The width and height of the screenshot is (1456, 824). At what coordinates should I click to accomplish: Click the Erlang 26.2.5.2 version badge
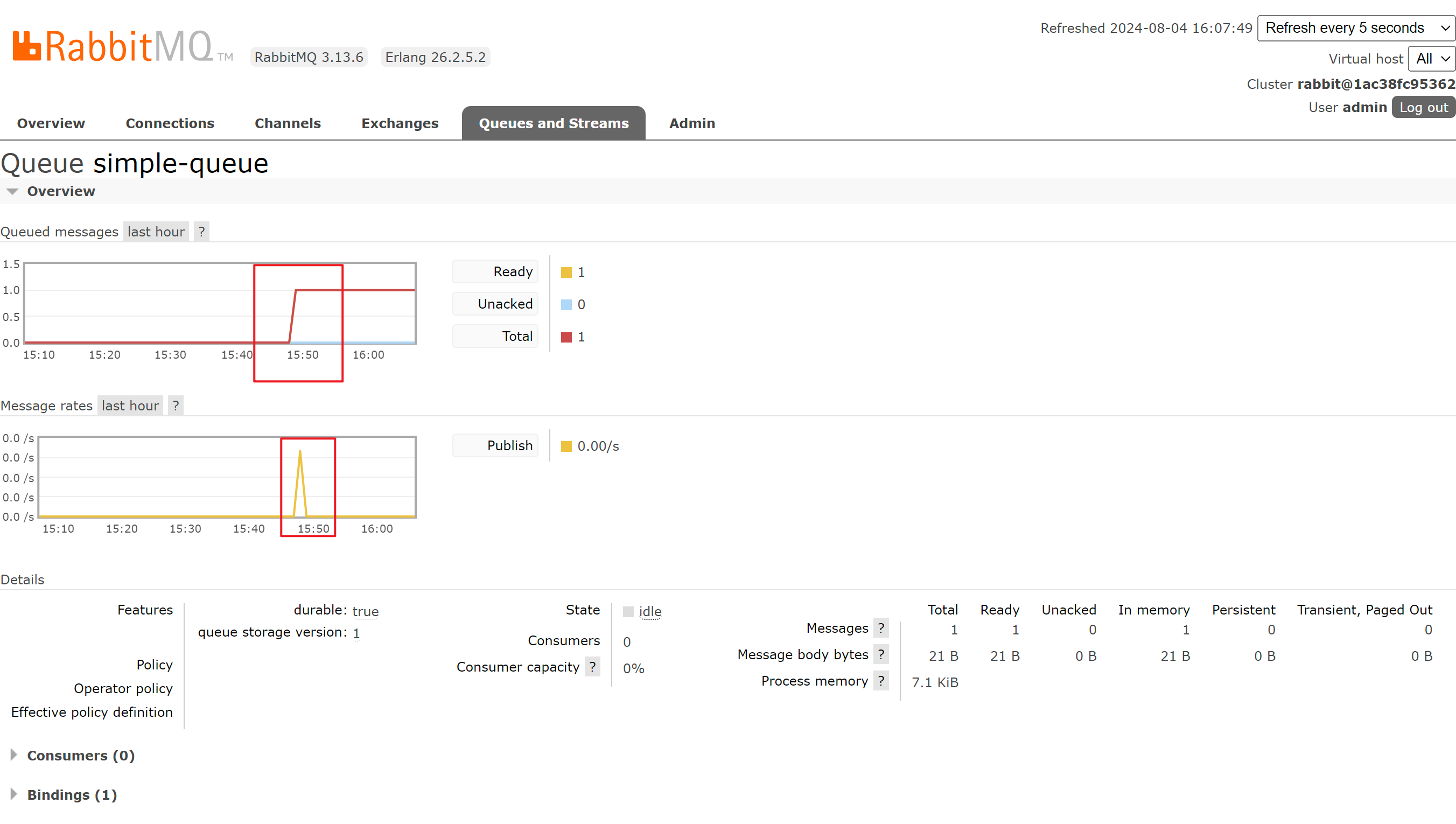pyautogui.click(x=435, y=57)
